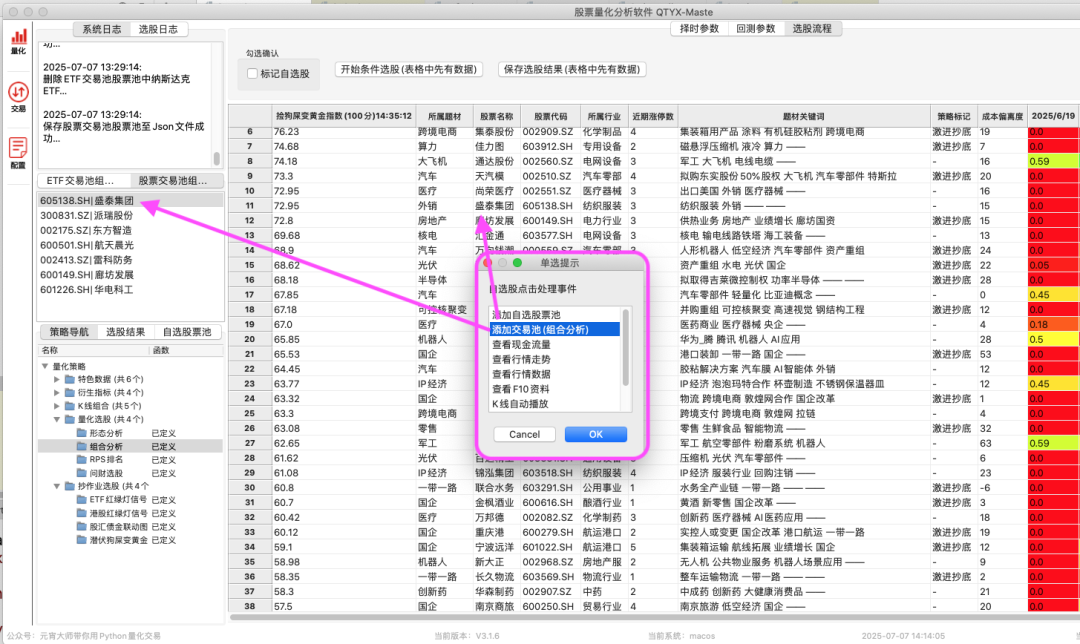
Task: Open the 交易 up-down arrows sidebar icon
Action: click(19, 97)
